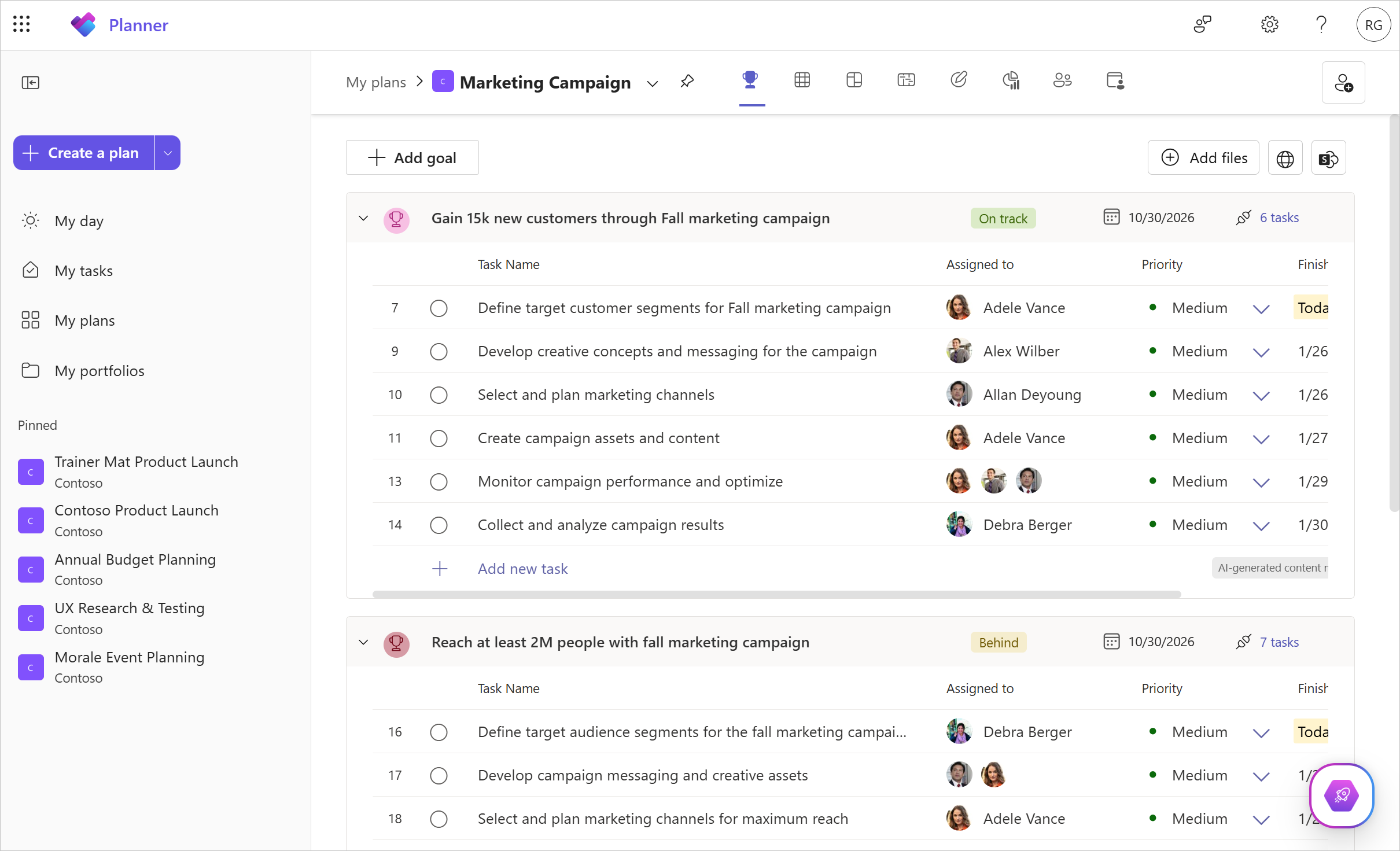This screenshot has height=851, width=1400.
Task: Check the circle for Create campaign assets task
Action: (x=439, y=439)
